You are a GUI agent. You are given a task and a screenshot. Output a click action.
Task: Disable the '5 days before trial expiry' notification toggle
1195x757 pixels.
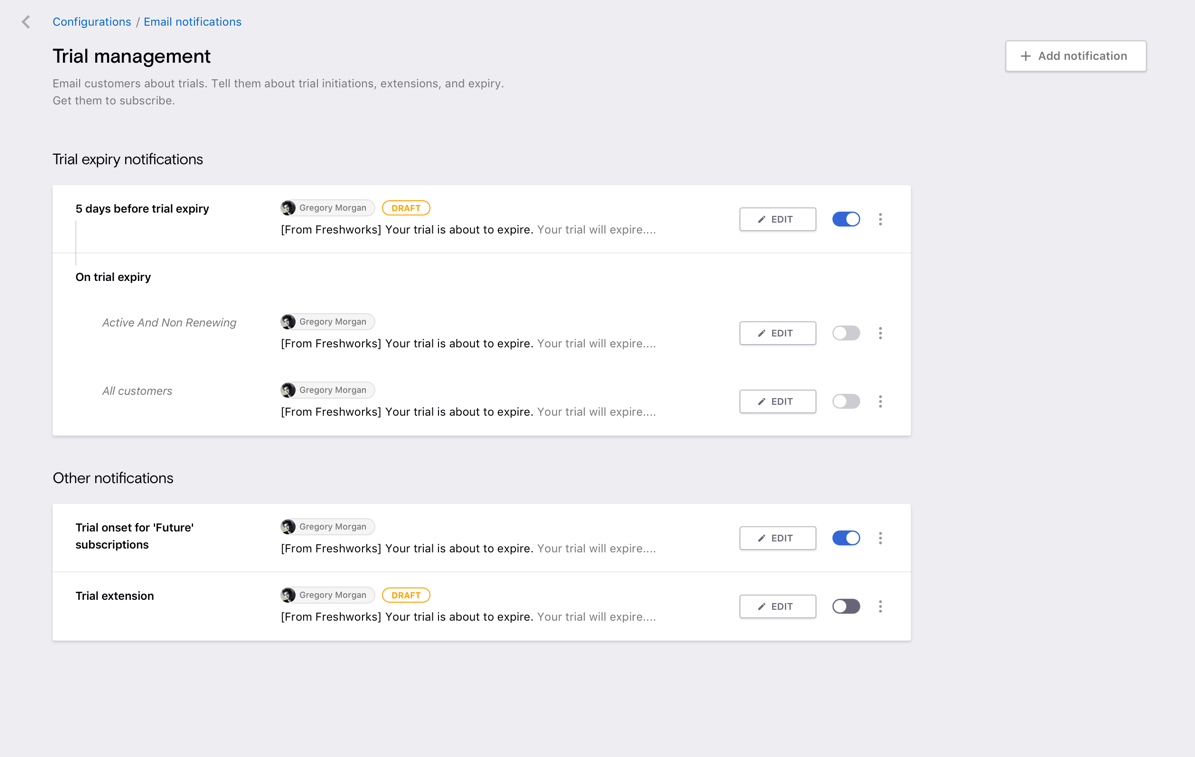coord(845,219)
